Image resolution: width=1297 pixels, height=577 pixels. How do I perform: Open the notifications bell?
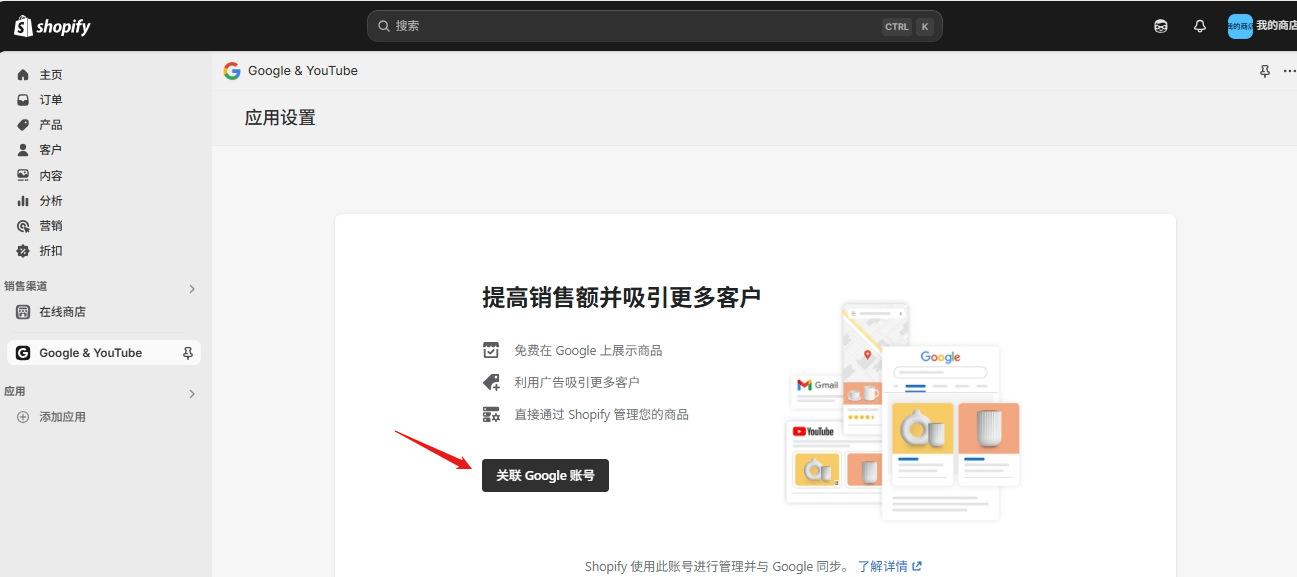click(x=1200, y=27)
